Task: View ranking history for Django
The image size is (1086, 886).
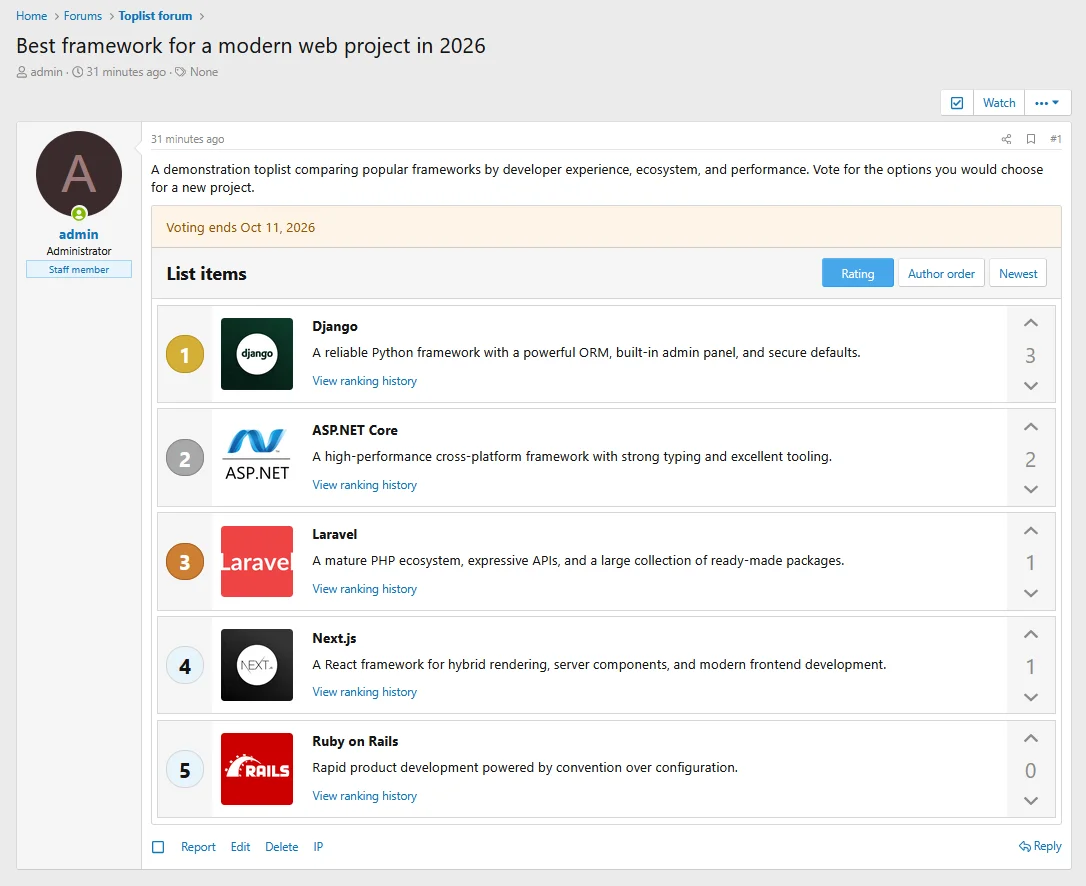Action: coord(364,381)
